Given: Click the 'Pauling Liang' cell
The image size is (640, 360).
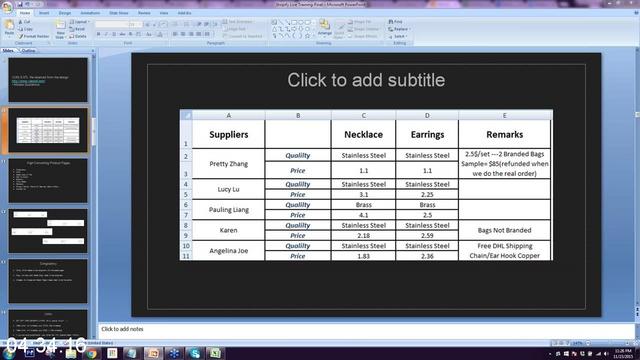Looking at the screenshot, I should [229, 210].
